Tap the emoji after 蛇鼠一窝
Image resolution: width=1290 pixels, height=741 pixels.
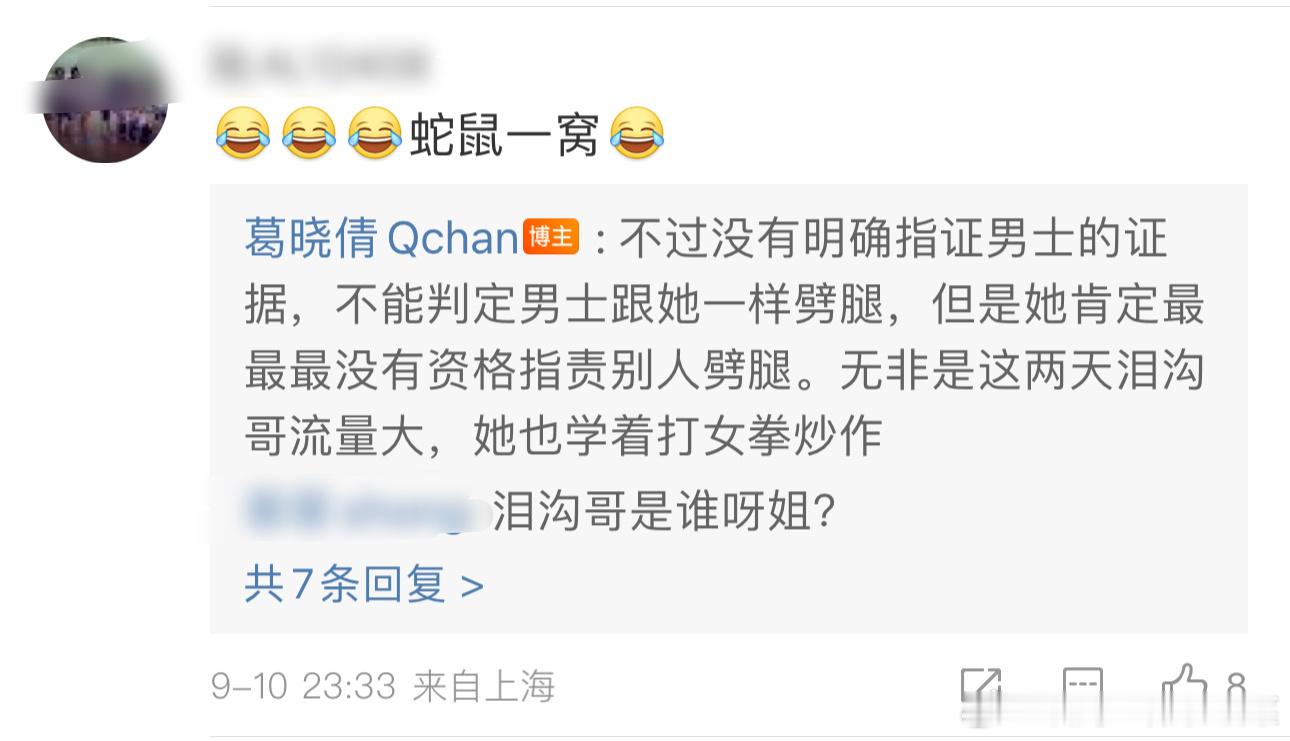click(x=637, y=134)
